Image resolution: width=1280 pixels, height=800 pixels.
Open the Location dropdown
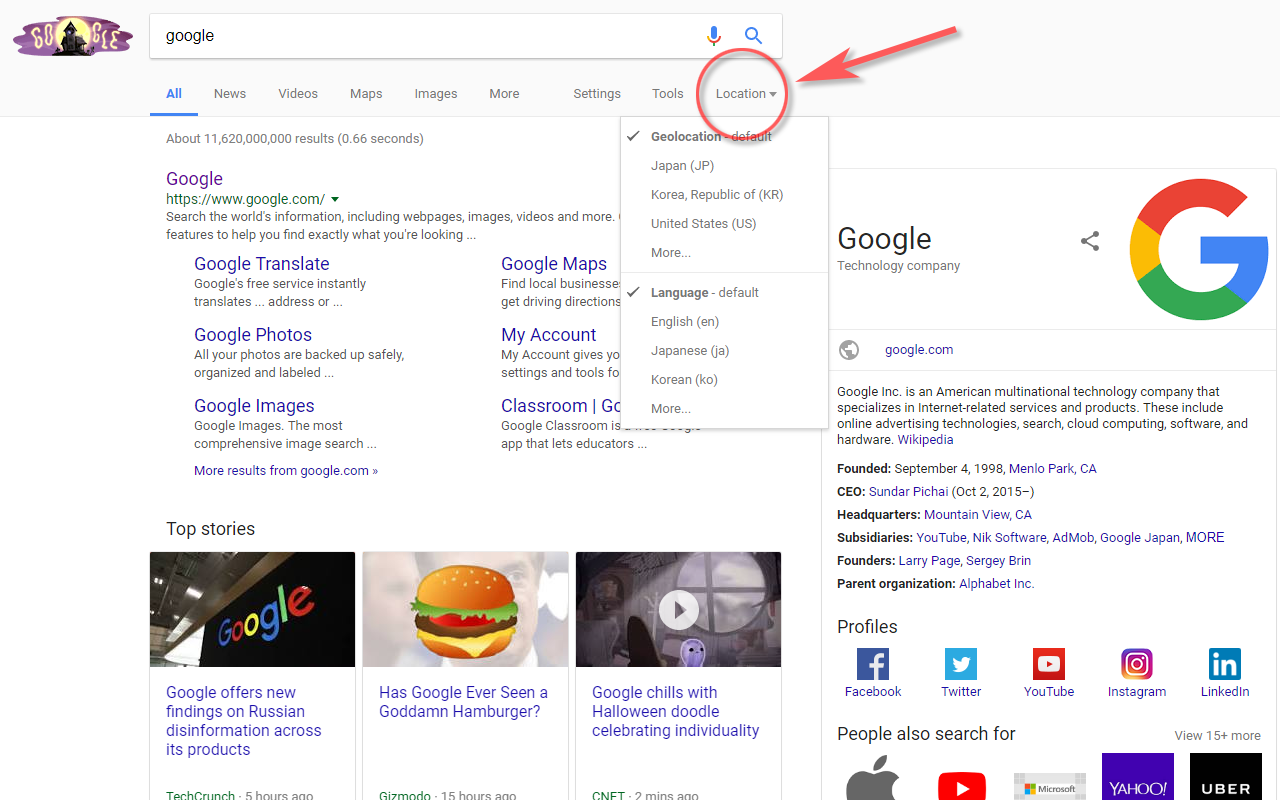pos(744,93)
